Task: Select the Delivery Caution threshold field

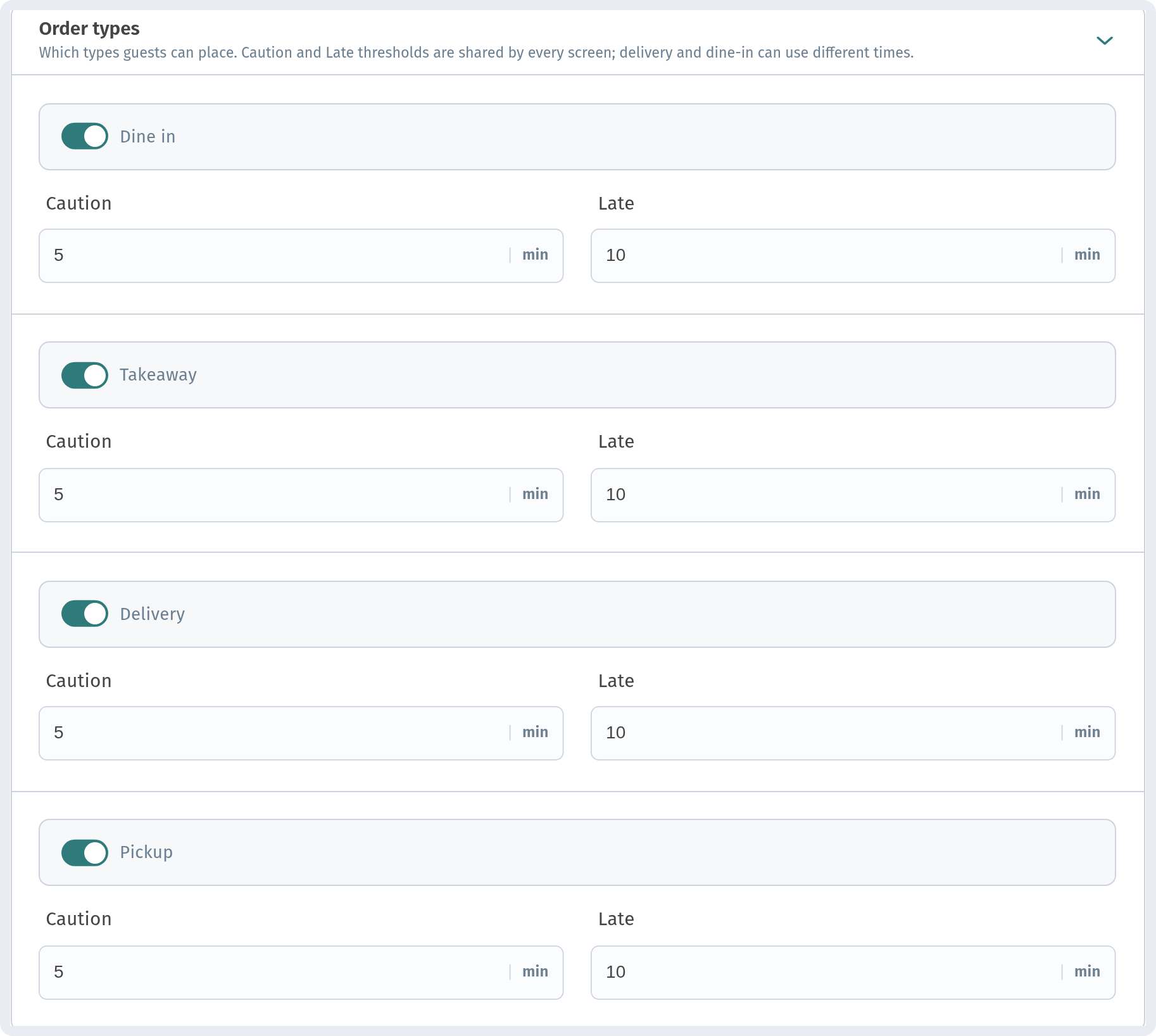Action: pos(301,733)
